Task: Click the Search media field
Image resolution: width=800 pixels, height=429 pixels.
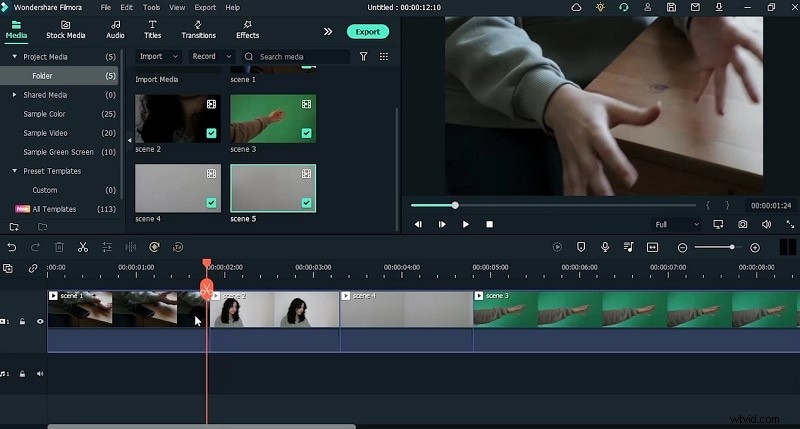Action: [x=296, y=57]
